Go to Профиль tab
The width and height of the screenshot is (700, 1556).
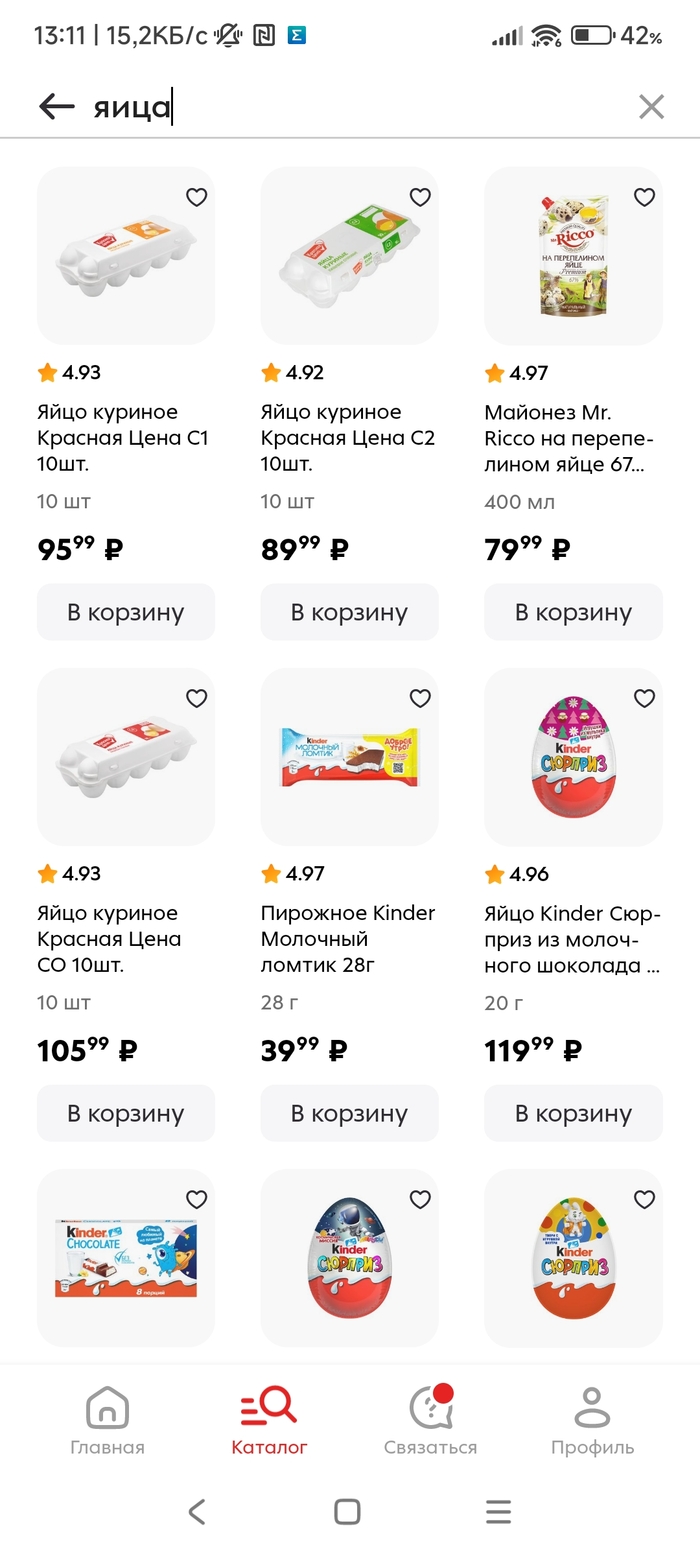click(x=592, y=1420)
